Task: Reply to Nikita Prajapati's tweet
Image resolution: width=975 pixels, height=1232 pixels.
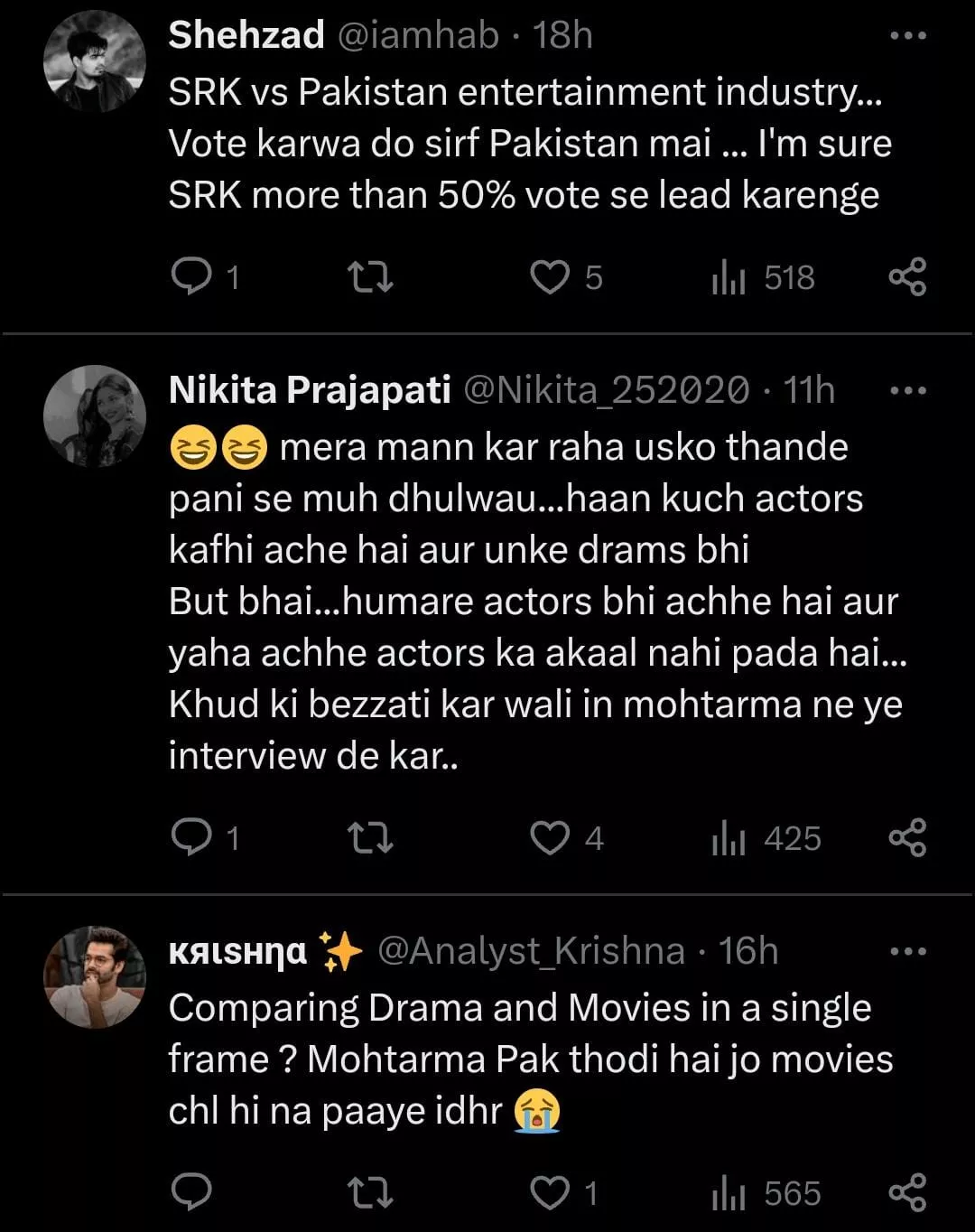Action: (191, 838)
